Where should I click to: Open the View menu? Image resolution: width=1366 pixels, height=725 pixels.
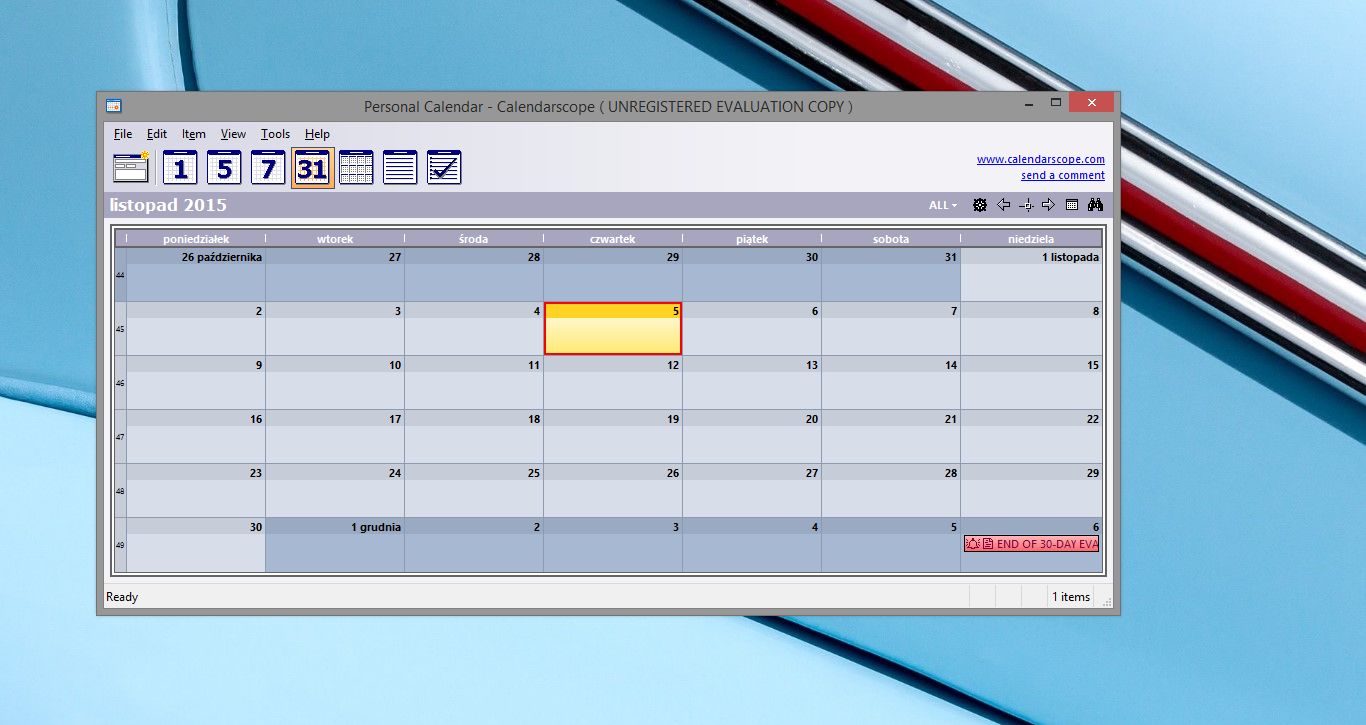point(233,134)
